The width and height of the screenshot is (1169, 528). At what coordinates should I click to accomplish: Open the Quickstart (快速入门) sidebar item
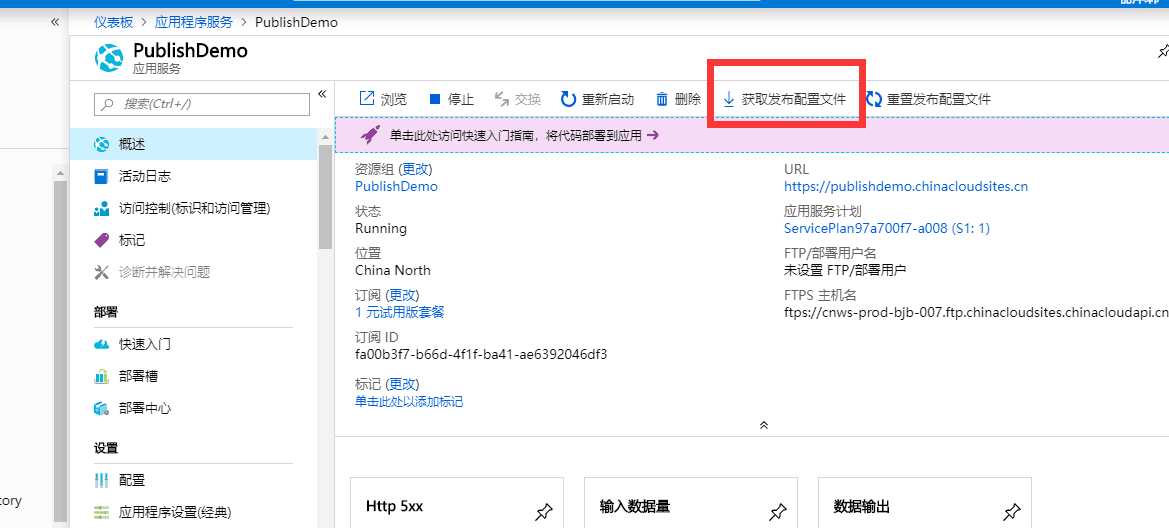point(194,345)
